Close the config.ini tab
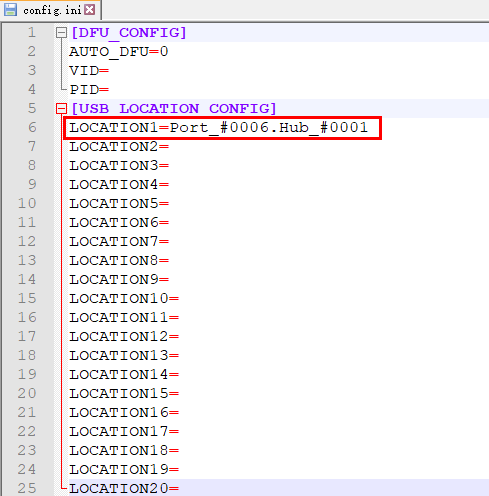 coord(89,10)
